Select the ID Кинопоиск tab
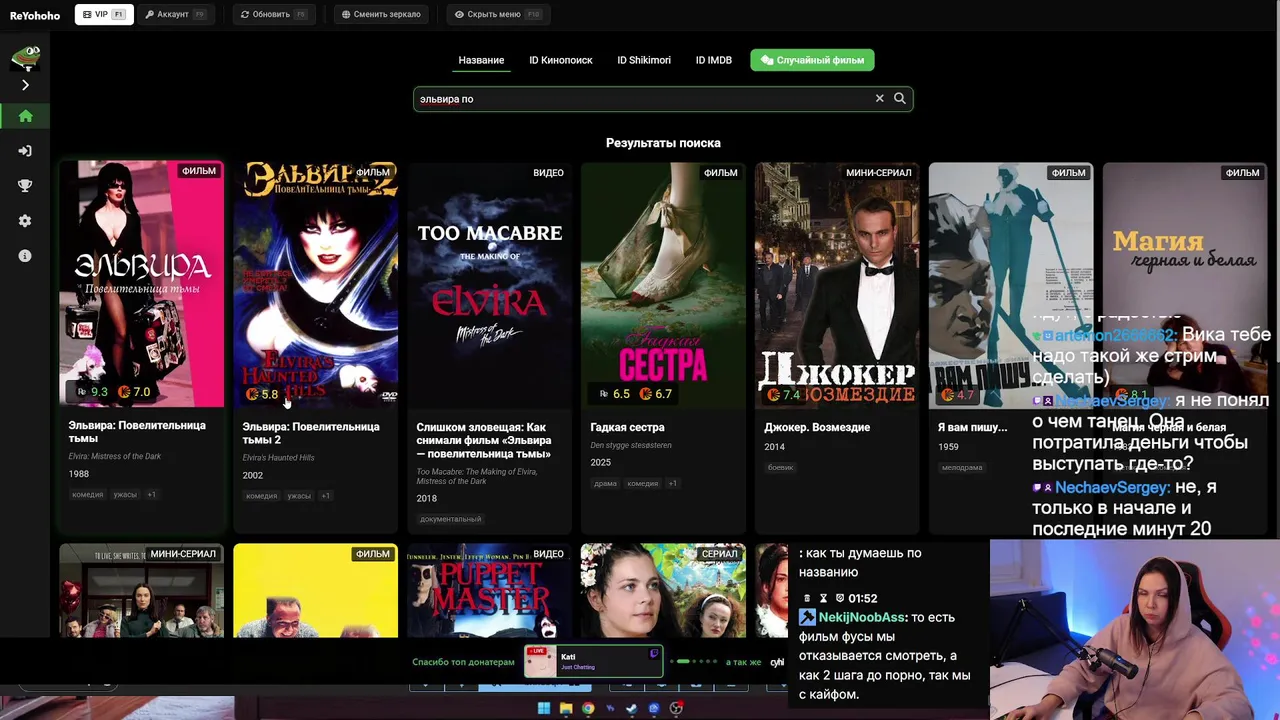This screenshot has width=1280, height=720. pyautogui.click(x=561, y=60)
